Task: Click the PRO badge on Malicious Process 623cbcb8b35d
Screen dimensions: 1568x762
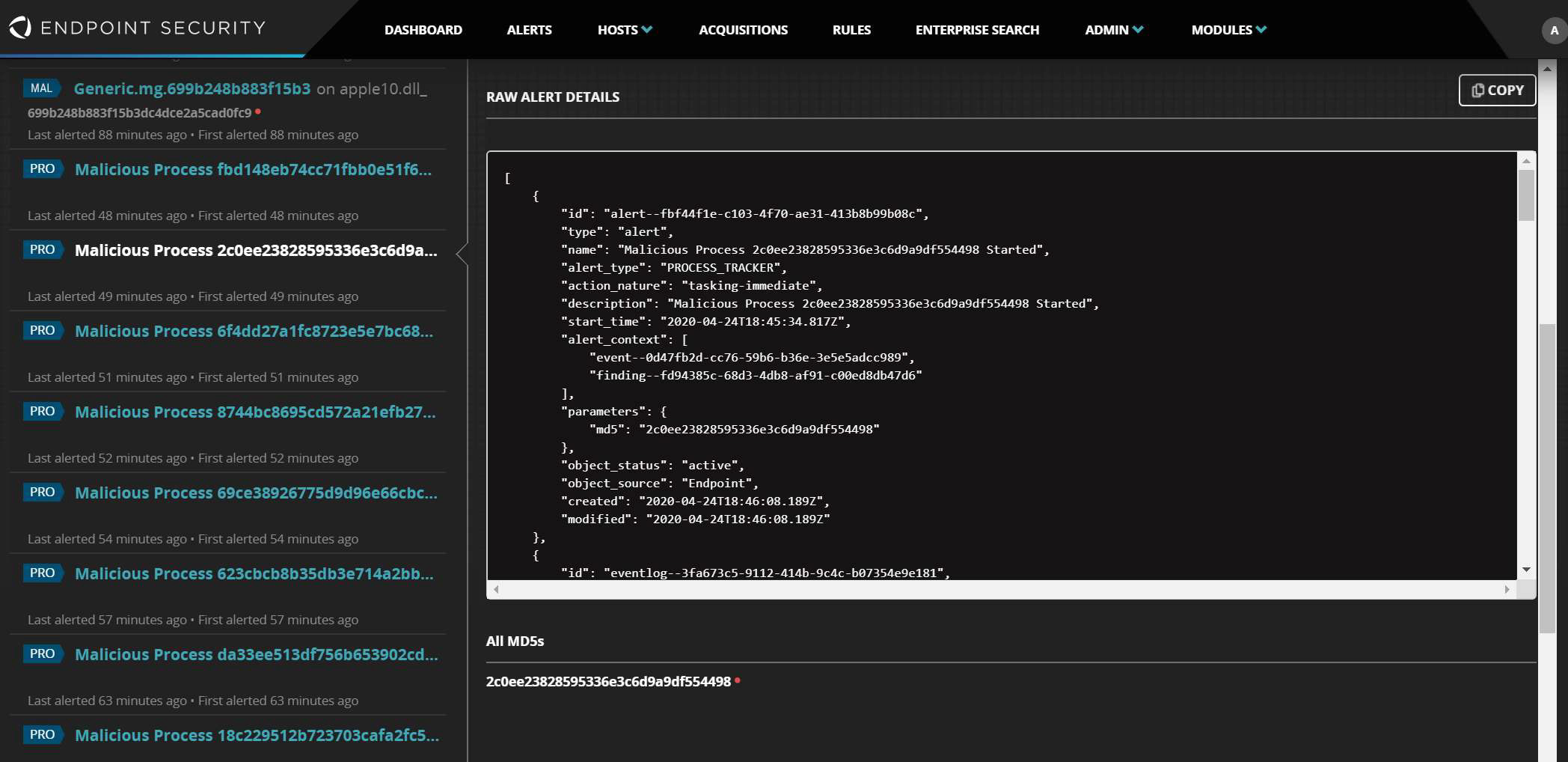Action: pyautogui.click(x=43, y=573)
